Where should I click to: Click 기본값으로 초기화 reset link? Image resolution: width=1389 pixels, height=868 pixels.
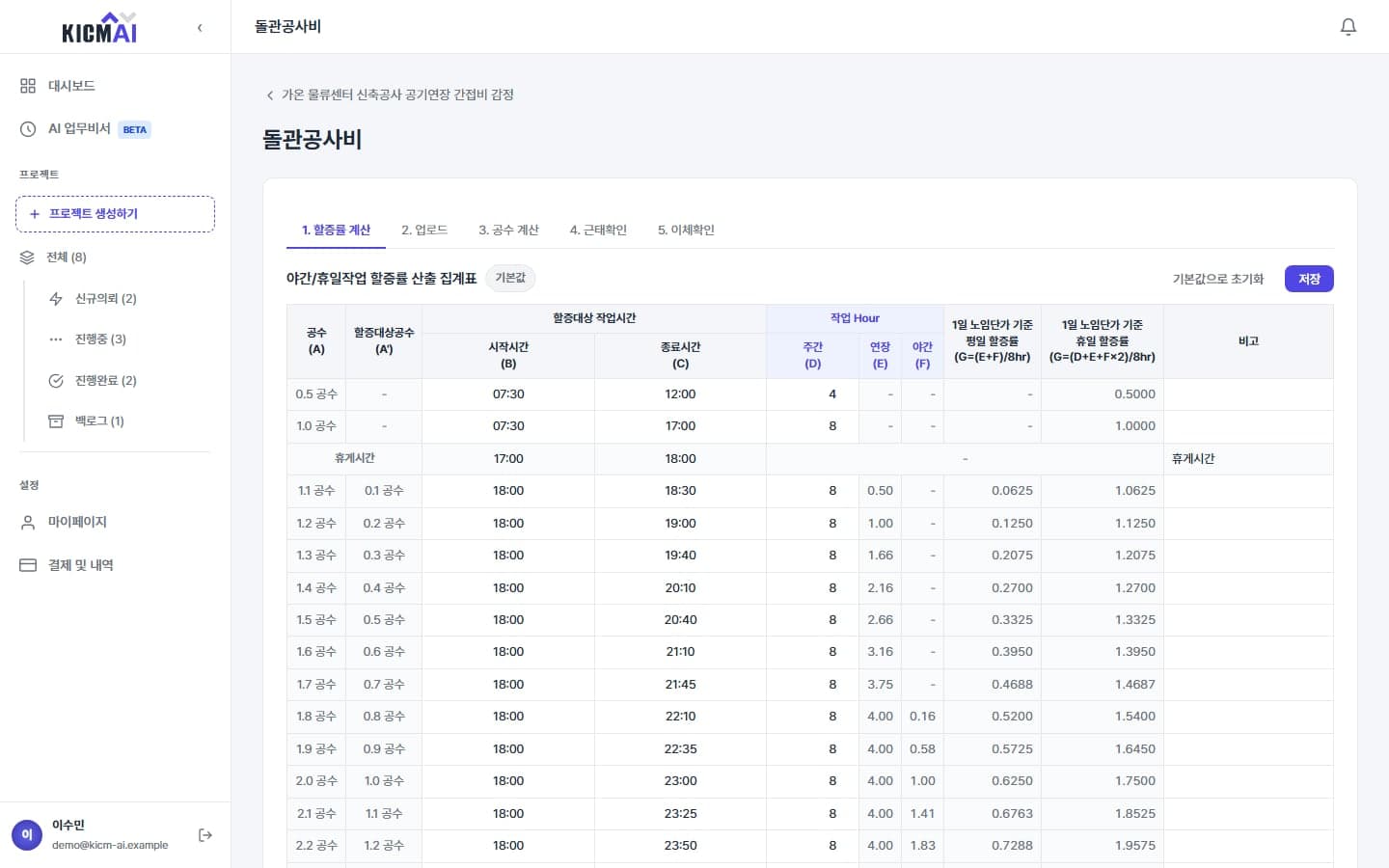[1217, 279]
